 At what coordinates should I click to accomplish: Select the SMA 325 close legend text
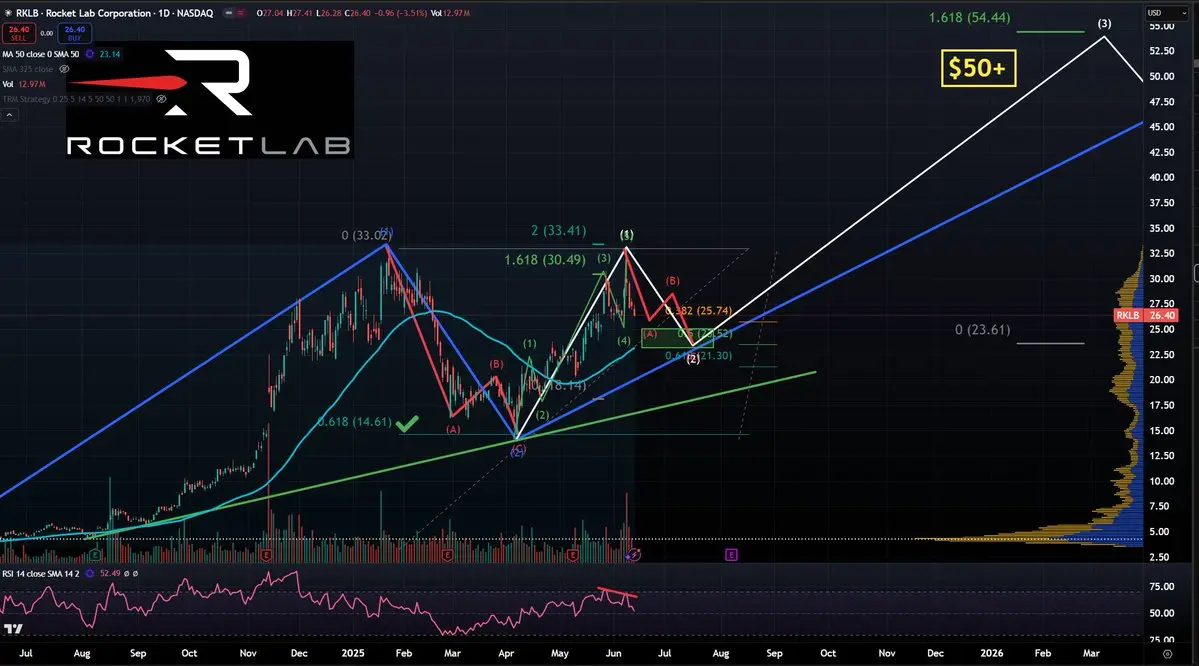click(28, 69)
